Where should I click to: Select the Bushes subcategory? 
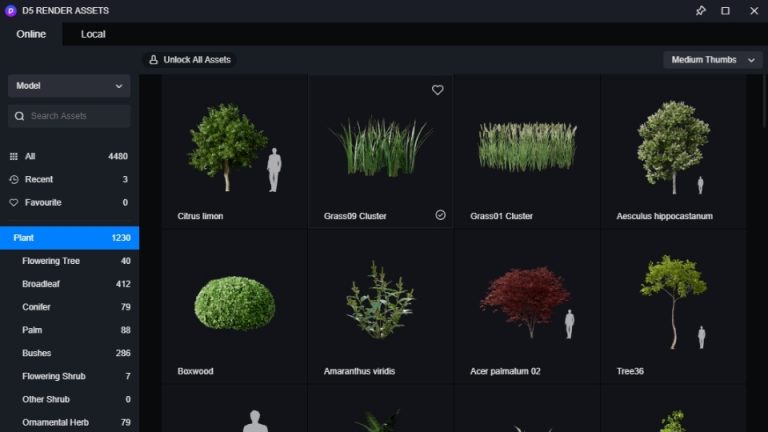[x=69, y=353]
